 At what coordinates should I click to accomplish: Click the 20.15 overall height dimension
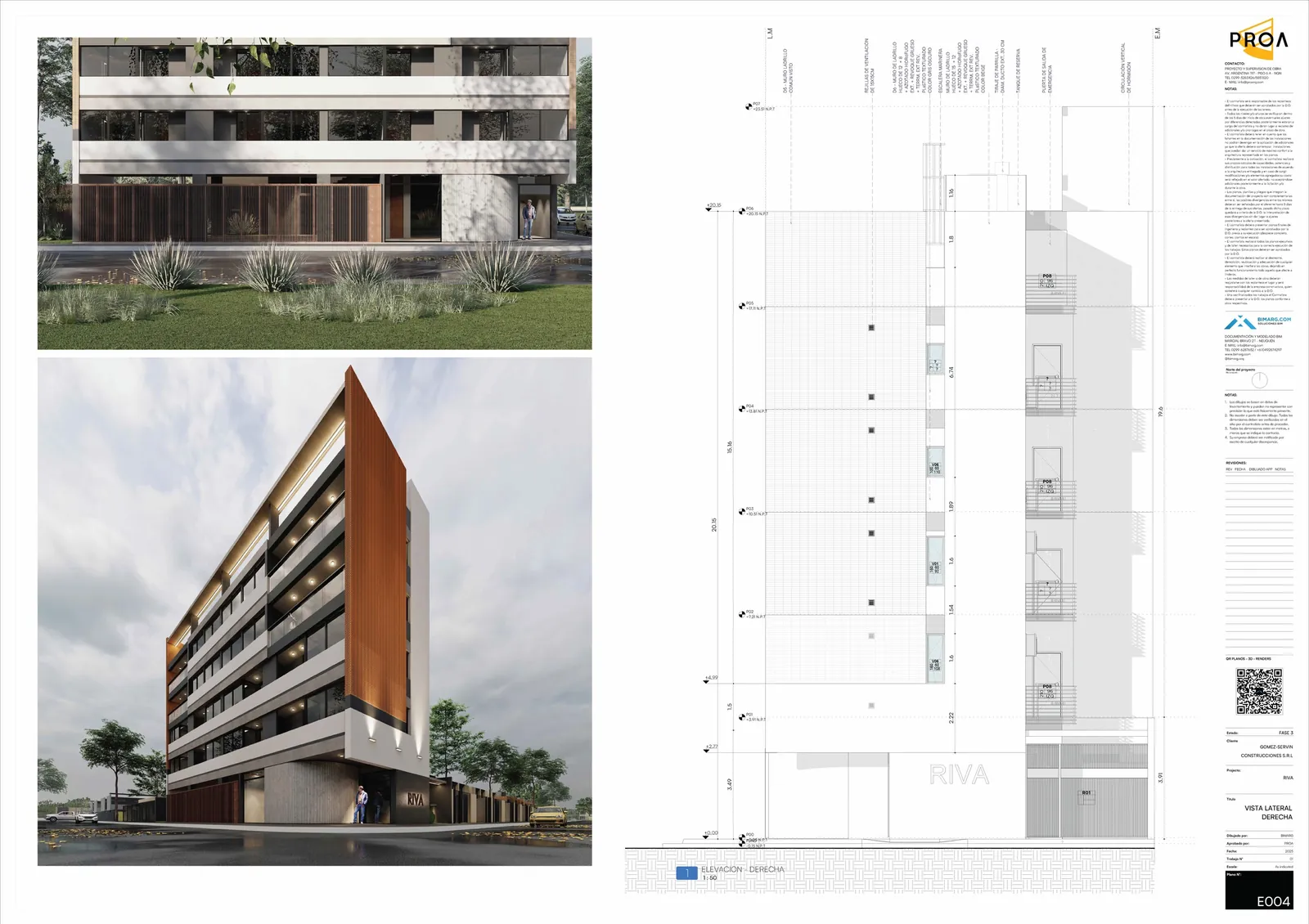(x=713, y=523)
